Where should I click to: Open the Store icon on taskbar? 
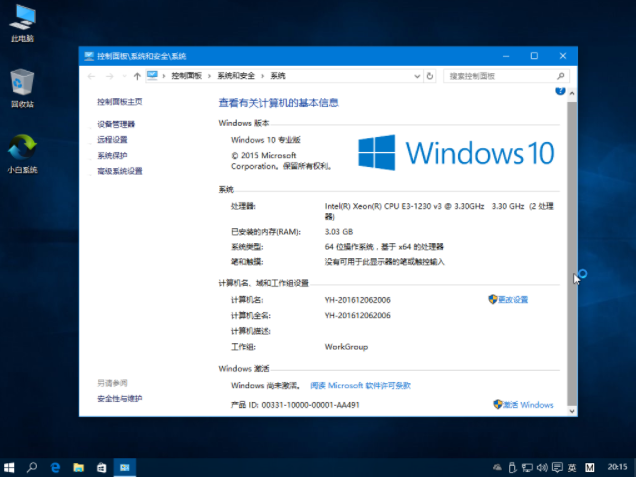(101, 468)
